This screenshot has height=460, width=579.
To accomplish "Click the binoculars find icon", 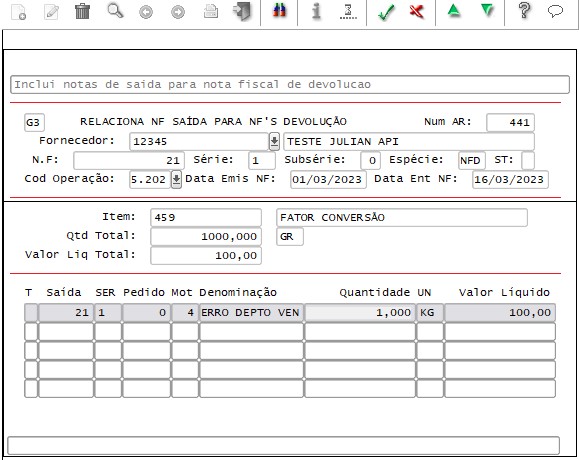I will pos(279,11).
